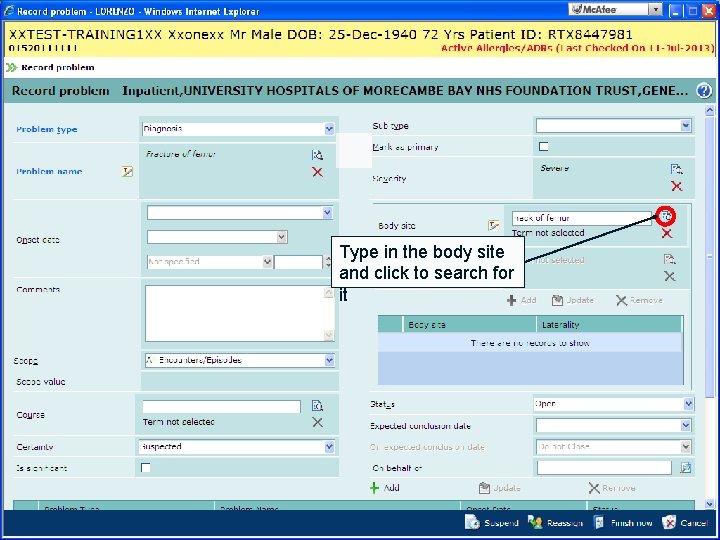Open the Scope Encounters/Episodes dropdown
The height and width of the screenshot is (540, 720).
[x=329, y=360]
